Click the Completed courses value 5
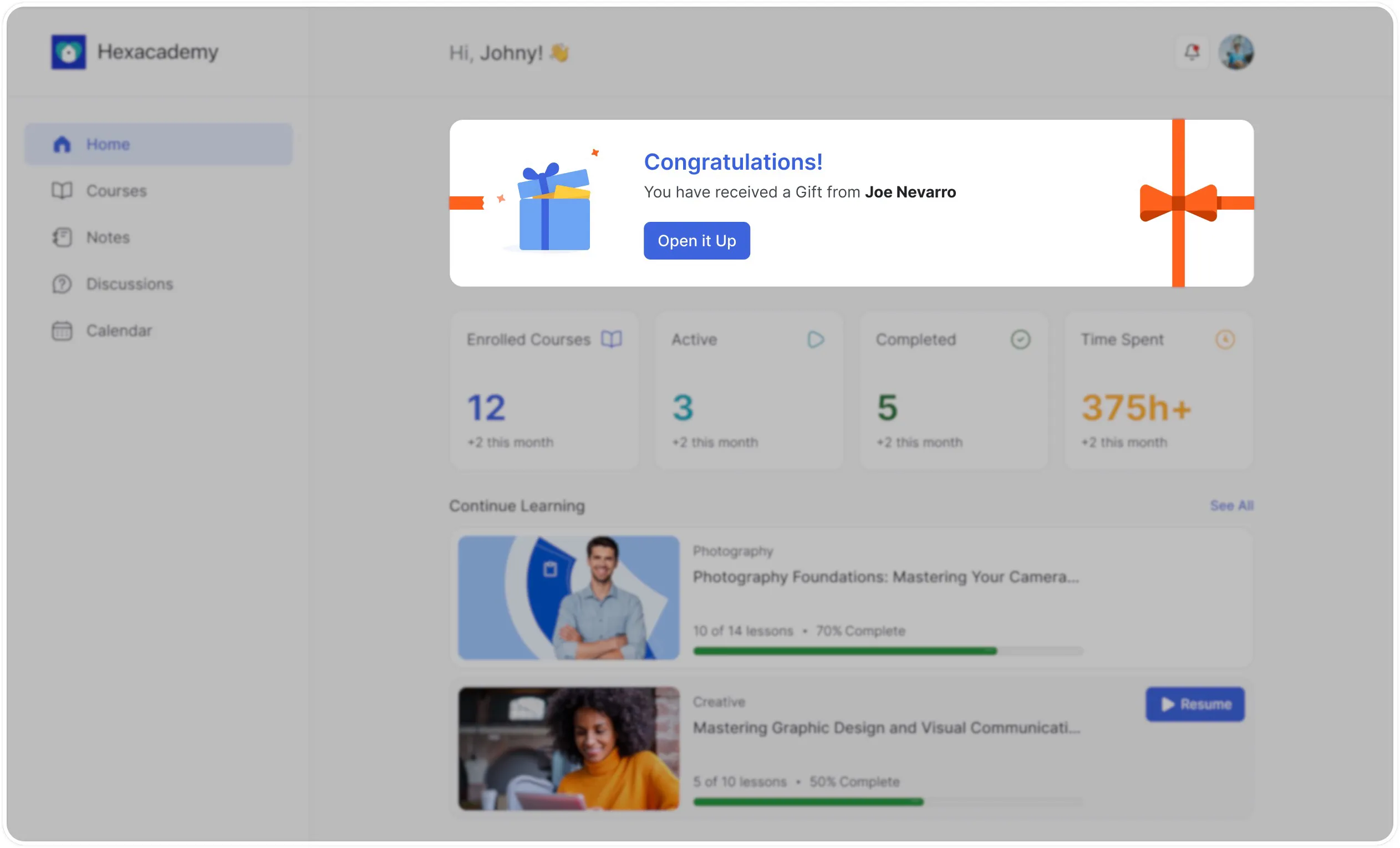Screen dimensions: 1400x848 click(x=888, y=408)
